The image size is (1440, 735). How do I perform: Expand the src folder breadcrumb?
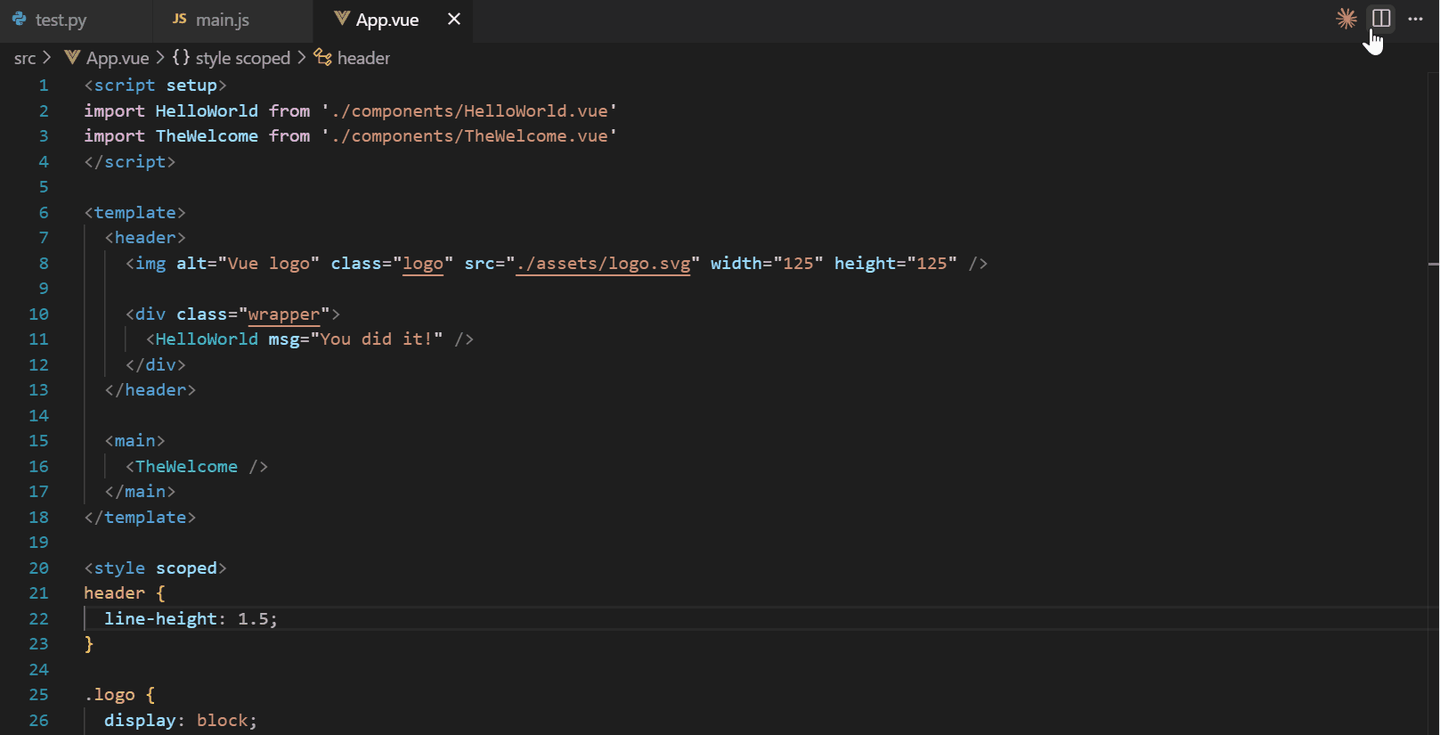pos(25,58)
